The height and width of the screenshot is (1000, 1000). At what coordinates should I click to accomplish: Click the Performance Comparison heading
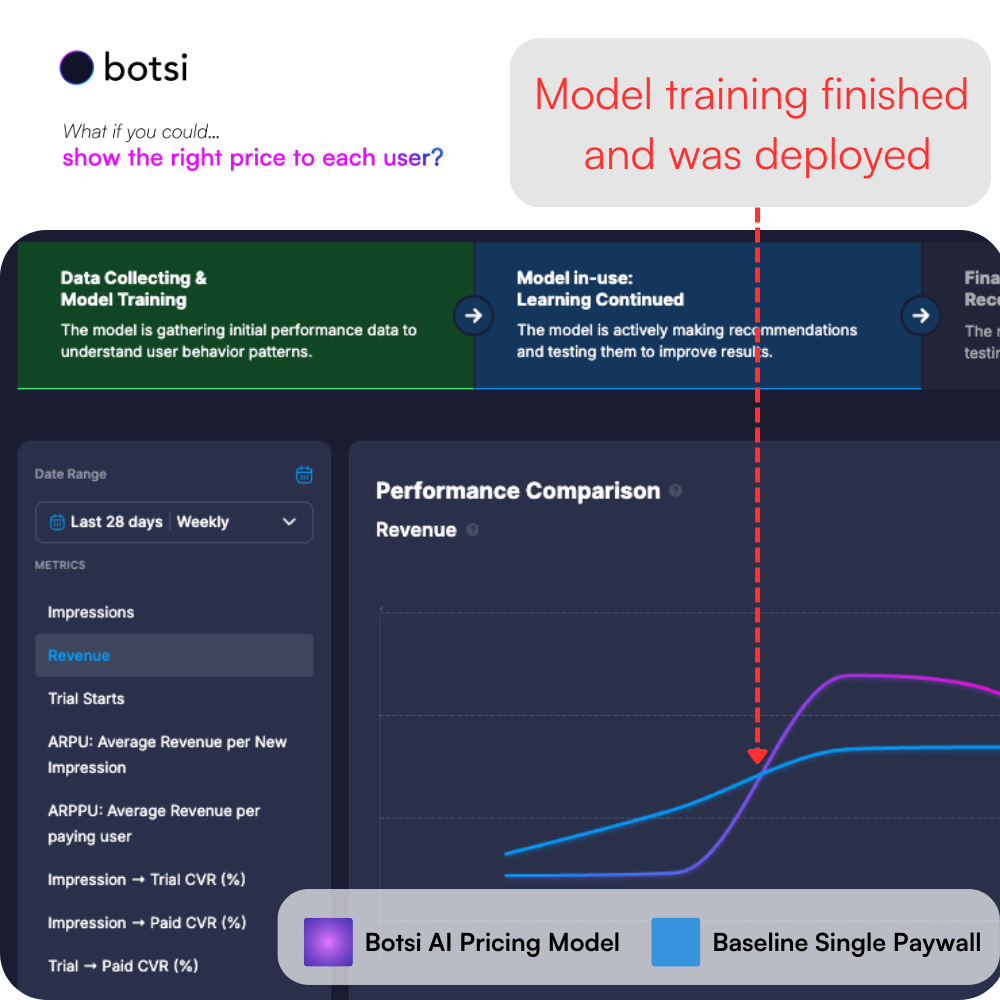coord(518,490)
